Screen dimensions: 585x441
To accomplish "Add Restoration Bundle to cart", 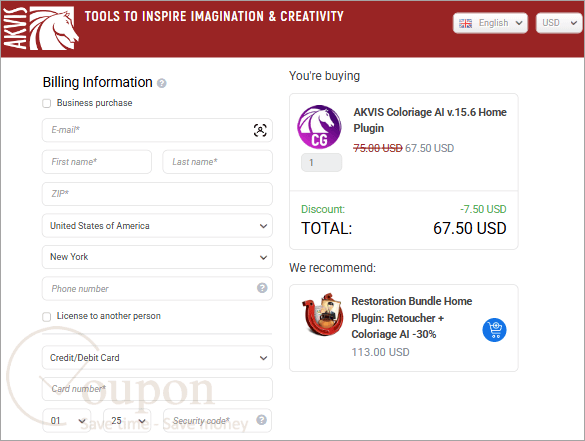I will [494, 330].
